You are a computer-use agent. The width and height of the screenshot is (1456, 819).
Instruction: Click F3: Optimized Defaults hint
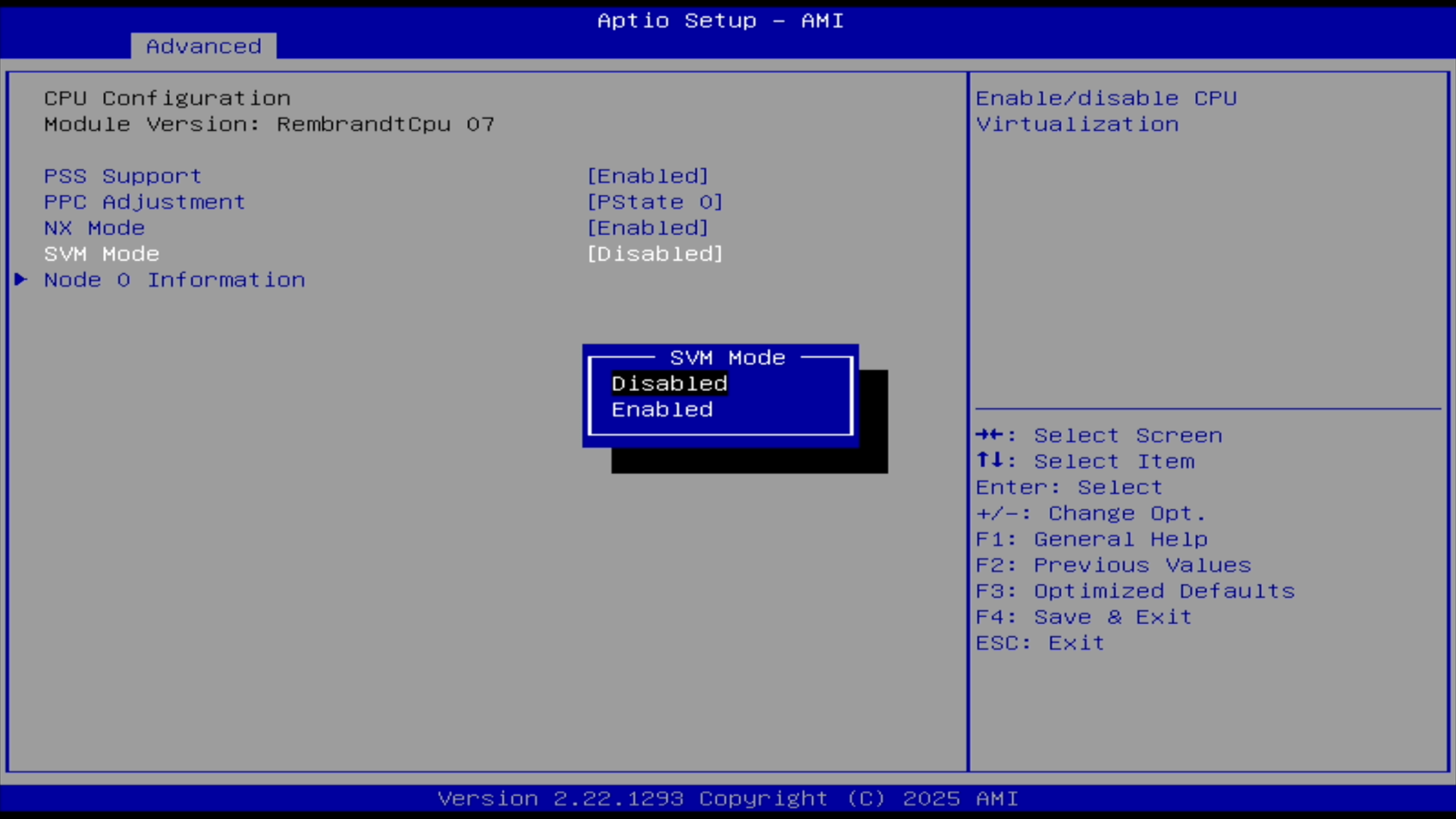pos(1135,591)
